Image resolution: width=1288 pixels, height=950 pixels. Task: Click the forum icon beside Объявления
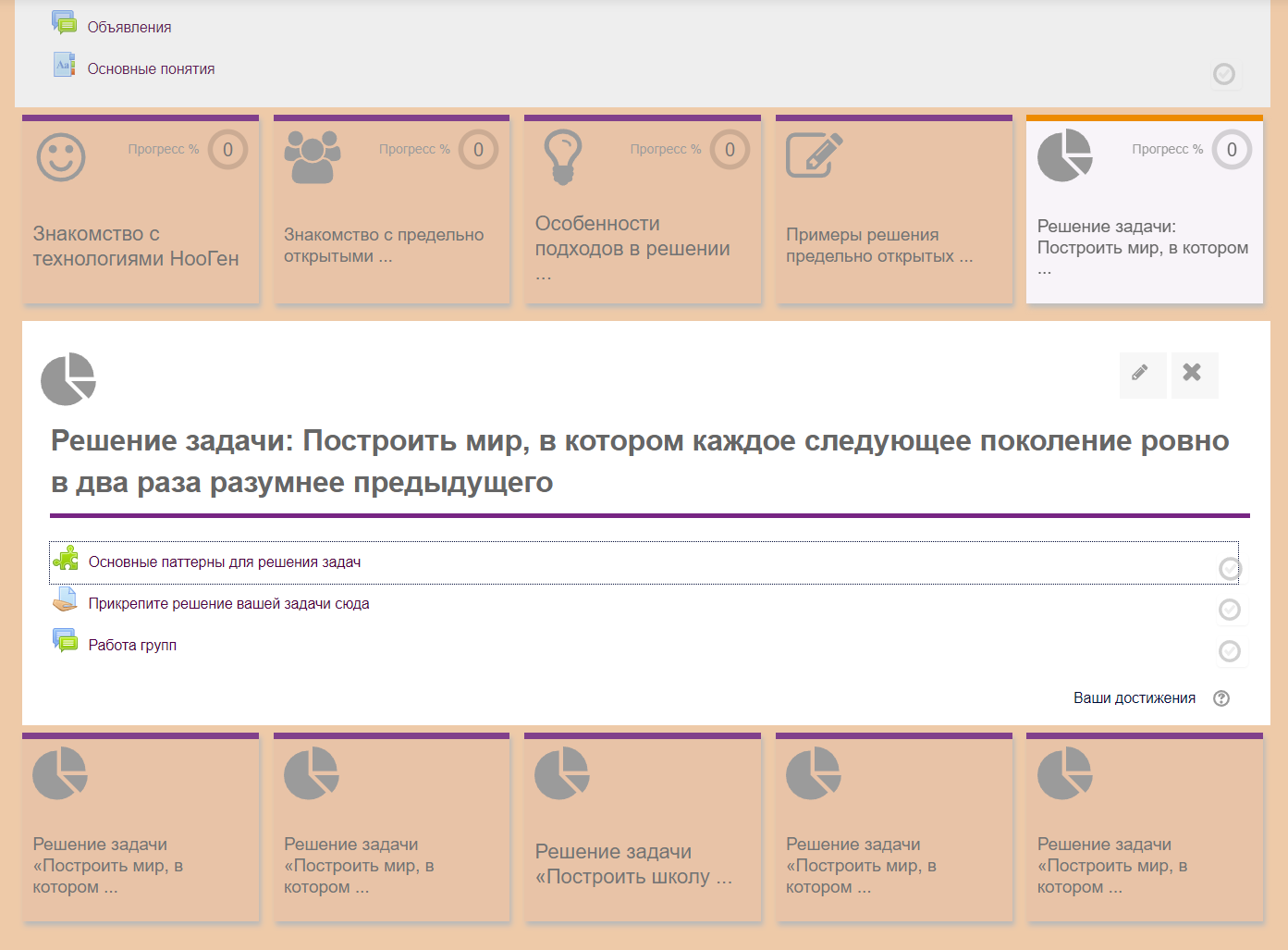click(65, 24)
